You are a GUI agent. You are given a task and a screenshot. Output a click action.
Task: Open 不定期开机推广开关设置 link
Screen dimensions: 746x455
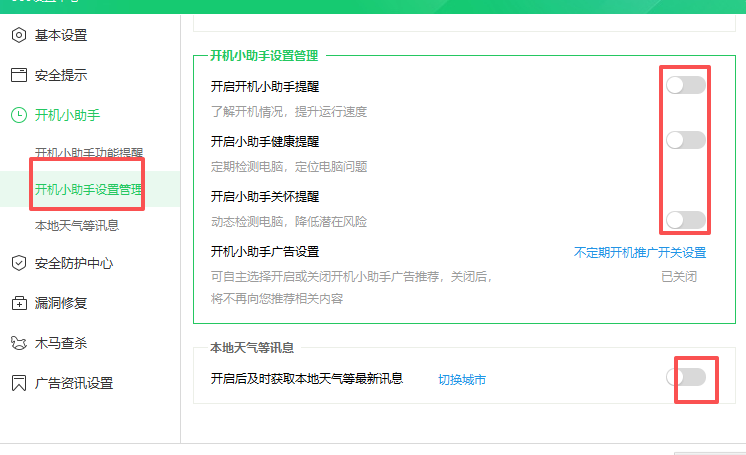point(640,253)
